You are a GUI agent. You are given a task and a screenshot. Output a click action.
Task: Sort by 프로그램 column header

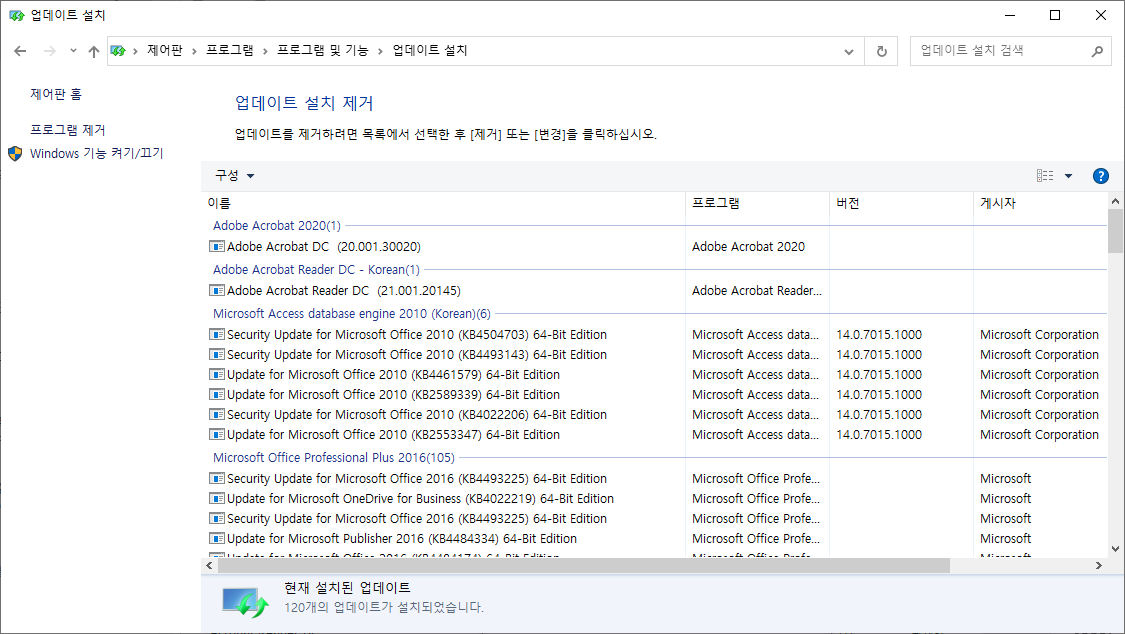758,204
